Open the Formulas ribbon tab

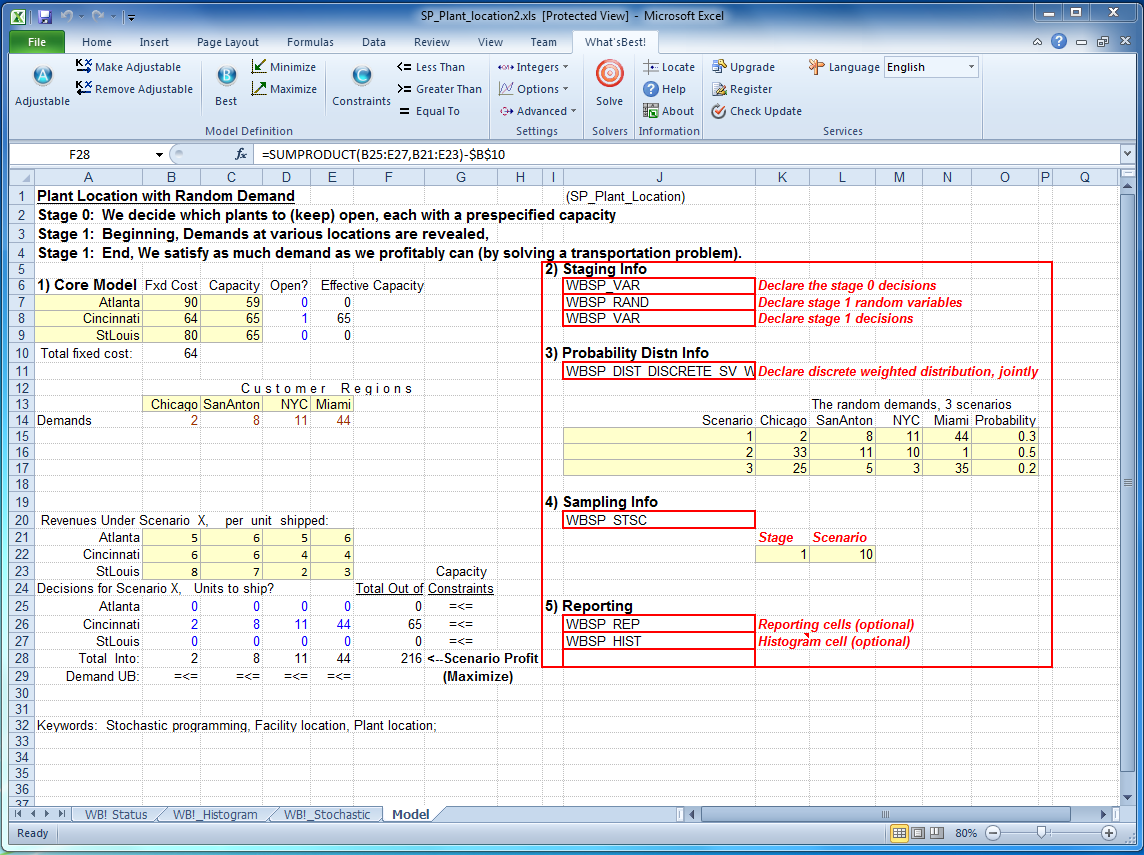310,42
